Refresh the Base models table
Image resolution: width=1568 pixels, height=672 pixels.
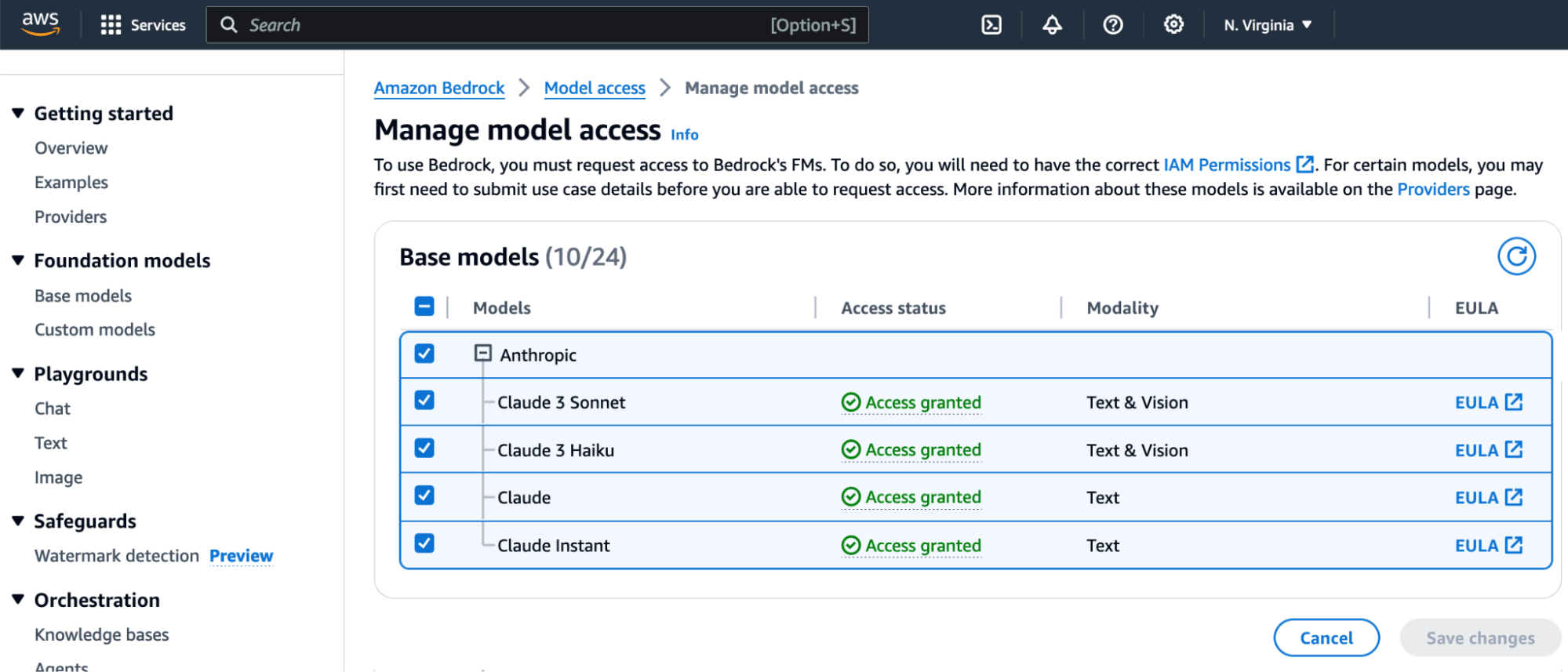(1515, 256)
